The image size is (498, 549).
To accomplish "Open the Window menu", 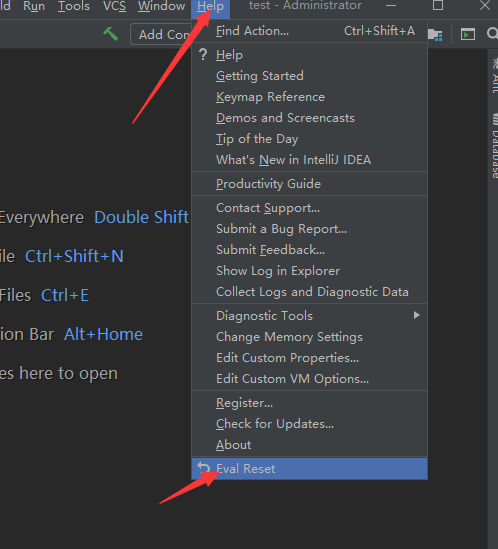I will [161, 6].
